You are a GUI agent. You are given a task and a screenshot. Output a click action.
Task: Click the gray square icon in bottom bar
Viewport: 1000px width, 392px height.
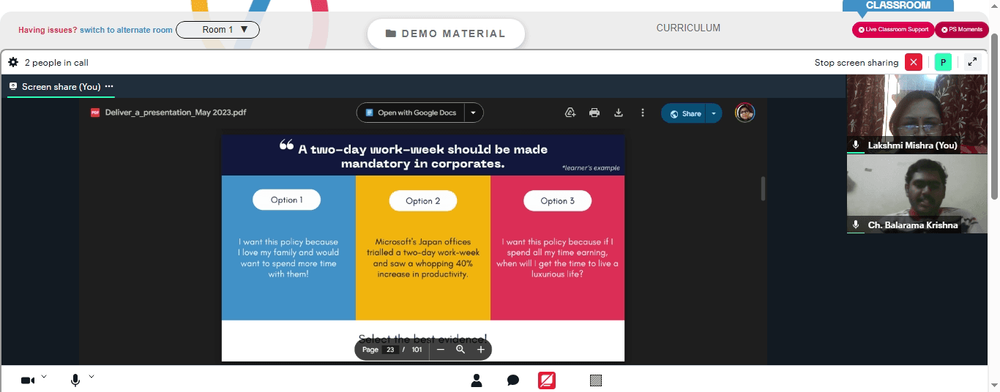(596, 381)
